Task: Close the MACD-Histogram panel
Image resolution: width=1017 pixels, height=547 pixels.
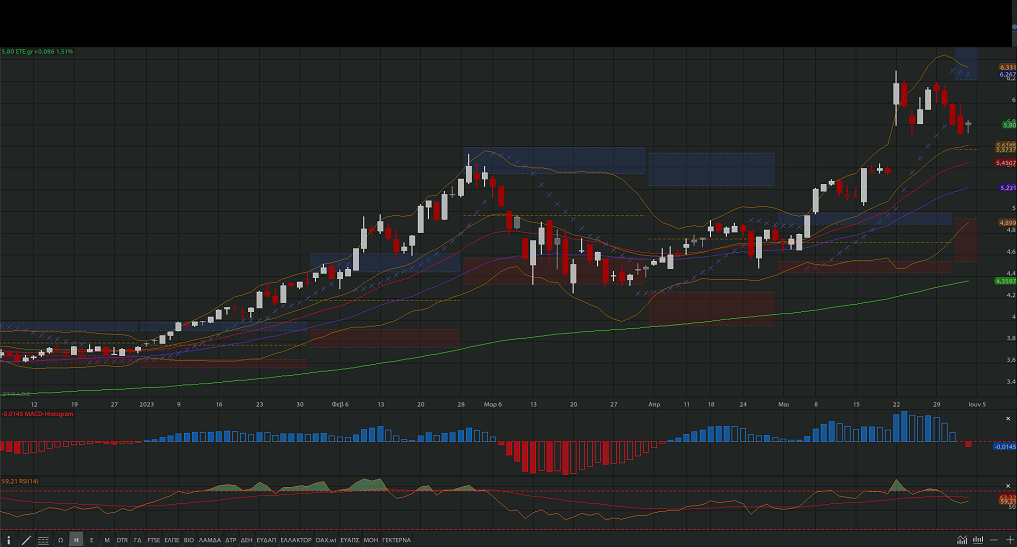Action: pos(1009,419)
